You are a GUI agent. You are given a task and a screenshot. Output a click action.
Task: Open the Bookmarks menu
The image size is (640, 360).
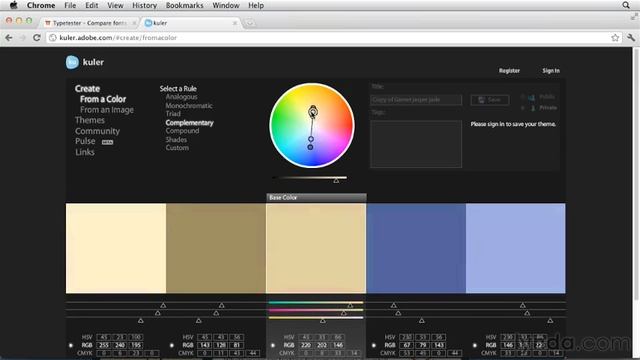coord(184,5)
